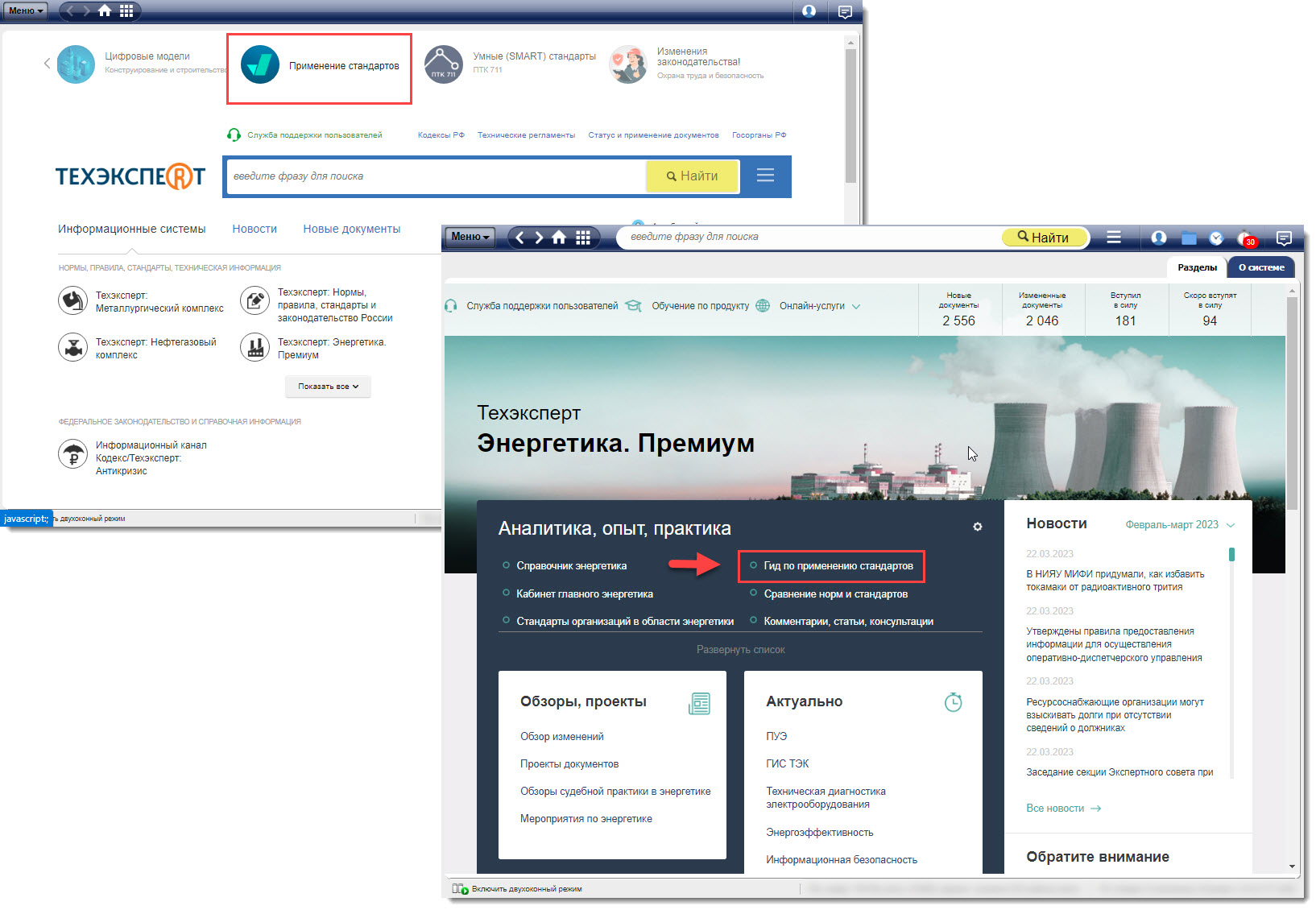Expand Показать все systems list

click(x=328, y=387)
